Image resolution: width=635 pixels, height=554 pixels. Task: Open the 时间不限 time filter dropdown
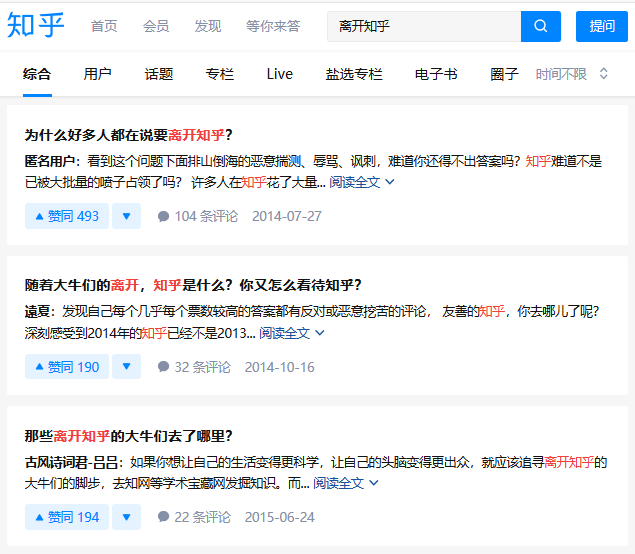point(571,74)
